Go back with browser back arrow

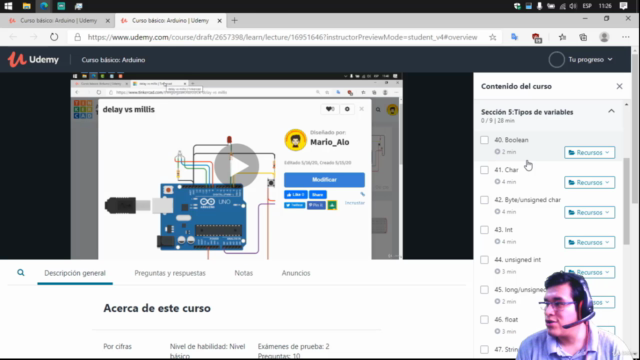pos(13,37)
